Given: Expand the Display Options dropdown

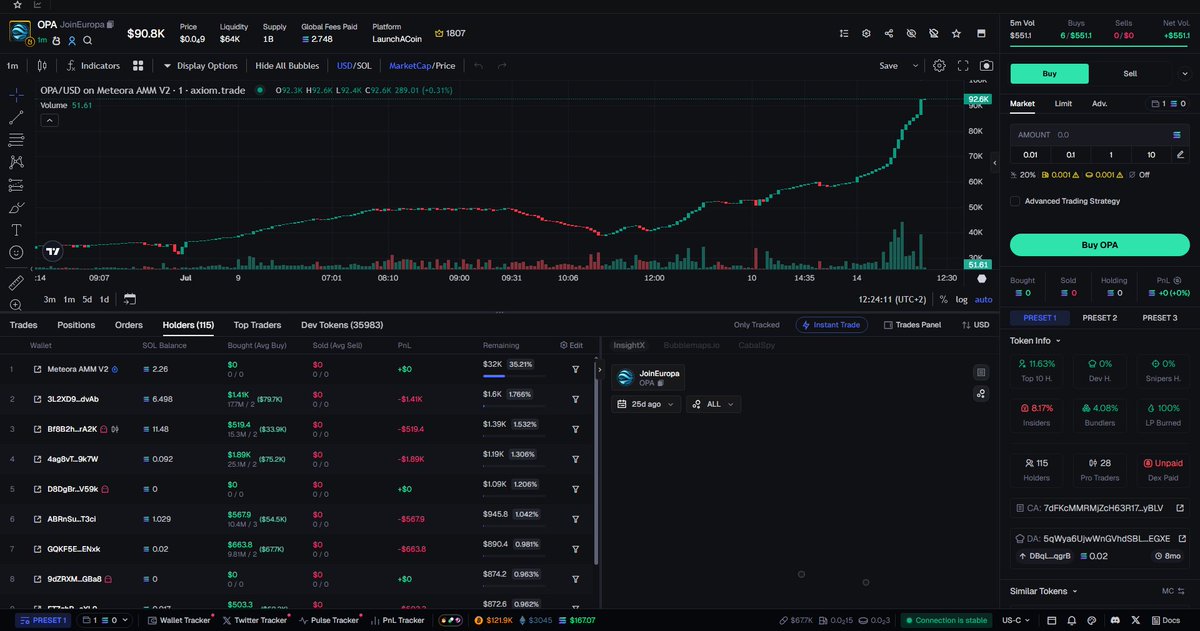Looking at the screenshot, I should (201, 66).
